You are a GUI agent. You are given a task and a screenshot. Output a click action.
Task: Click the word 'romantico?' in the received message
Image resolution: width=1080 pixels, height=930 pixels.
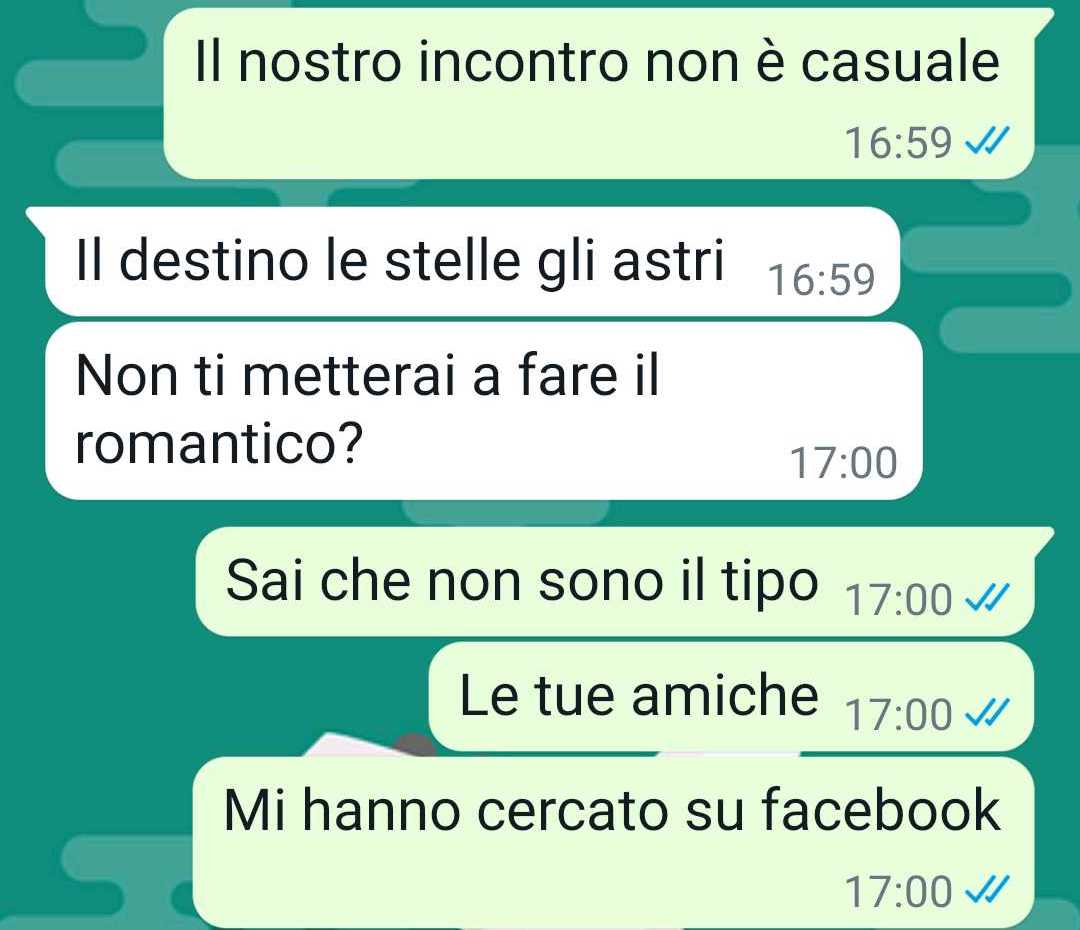(x=219, y=444)
